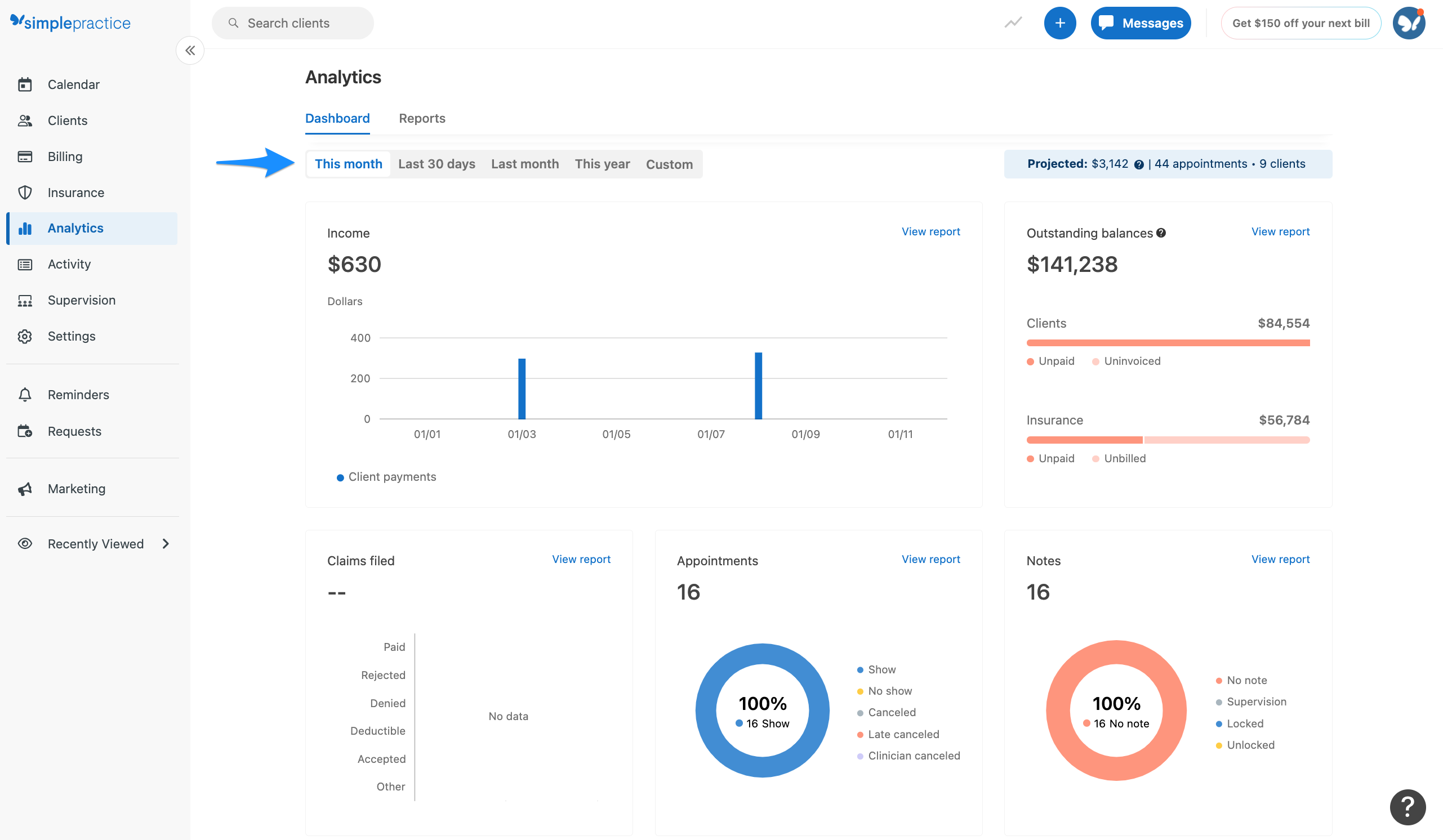Open the Insurance section
The width and height of the screenshot is (1443, 840).
point(75,192)
